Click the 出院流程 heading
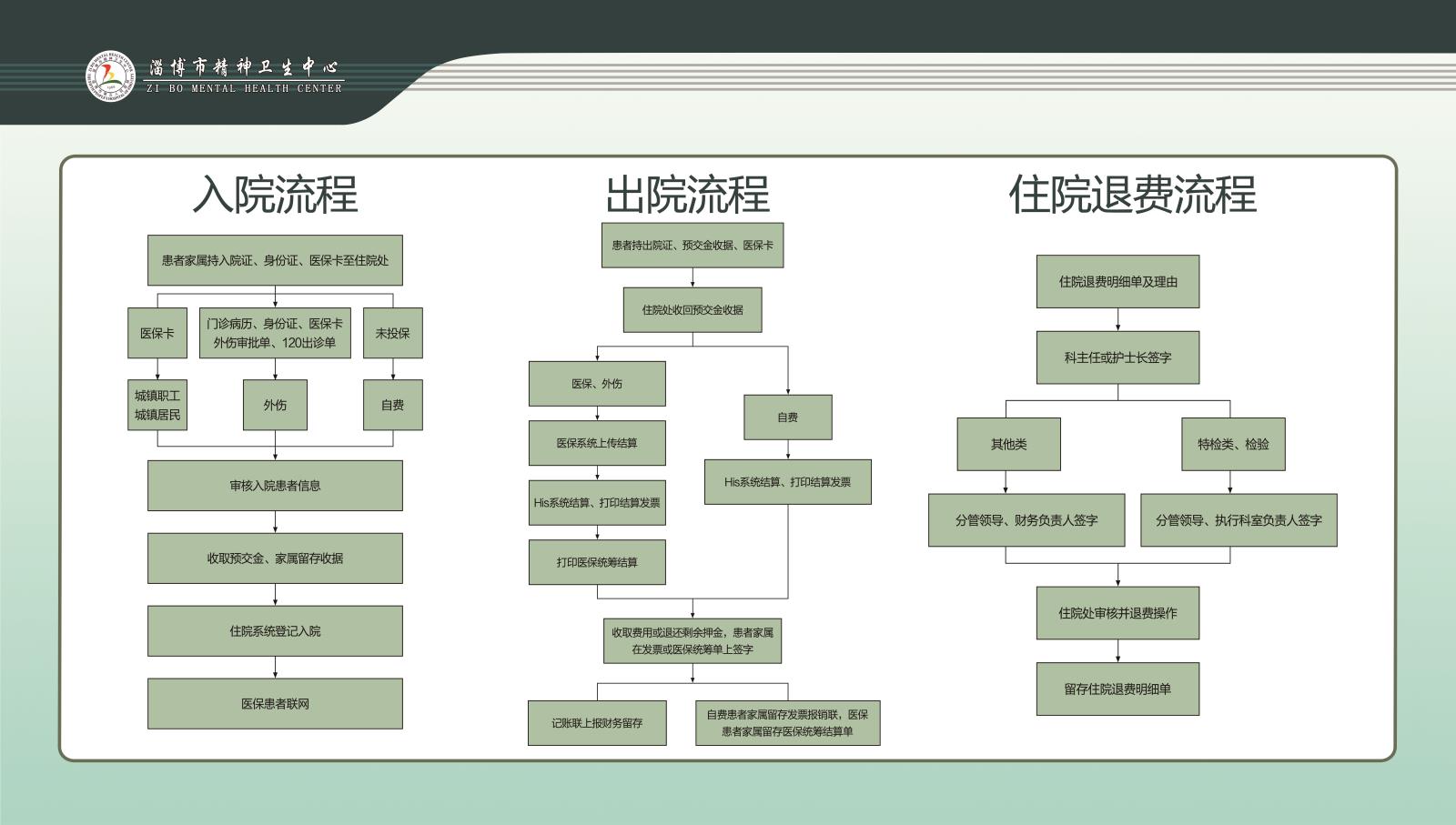 click(688, 195)
